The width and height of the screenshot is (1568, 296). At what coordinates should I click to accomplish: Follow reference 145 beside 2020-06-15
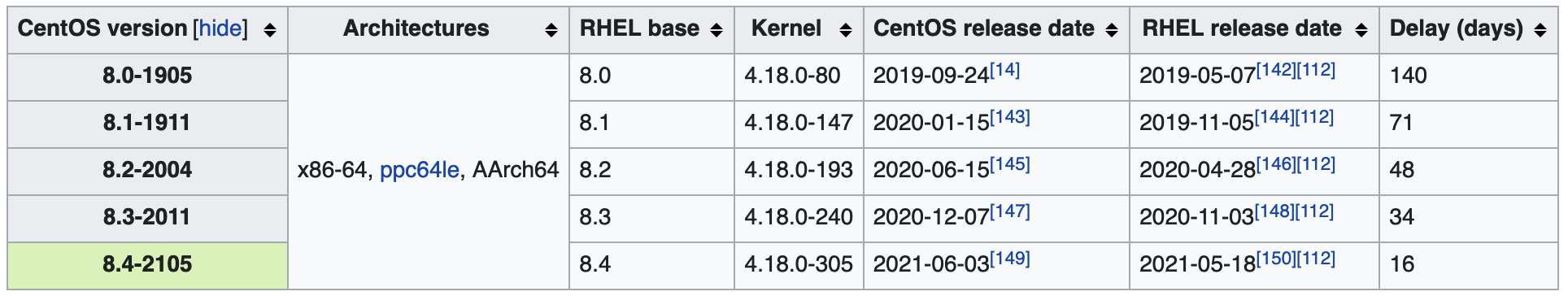pyautogui.click(x=1009, y=164)
